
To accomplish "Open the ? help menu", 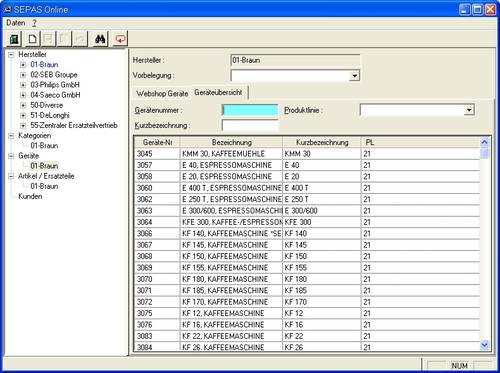I will [34, 23].
